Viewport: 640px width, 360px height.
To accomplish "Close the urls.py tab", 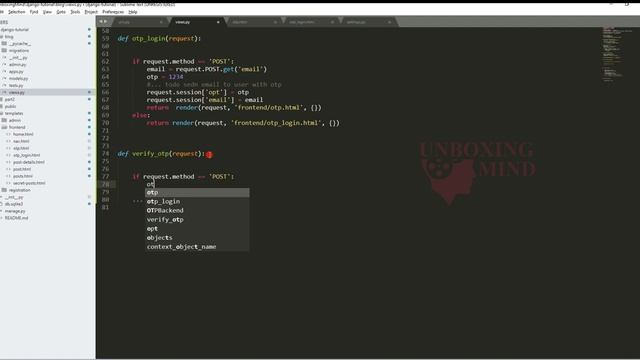I will point(161,22).
